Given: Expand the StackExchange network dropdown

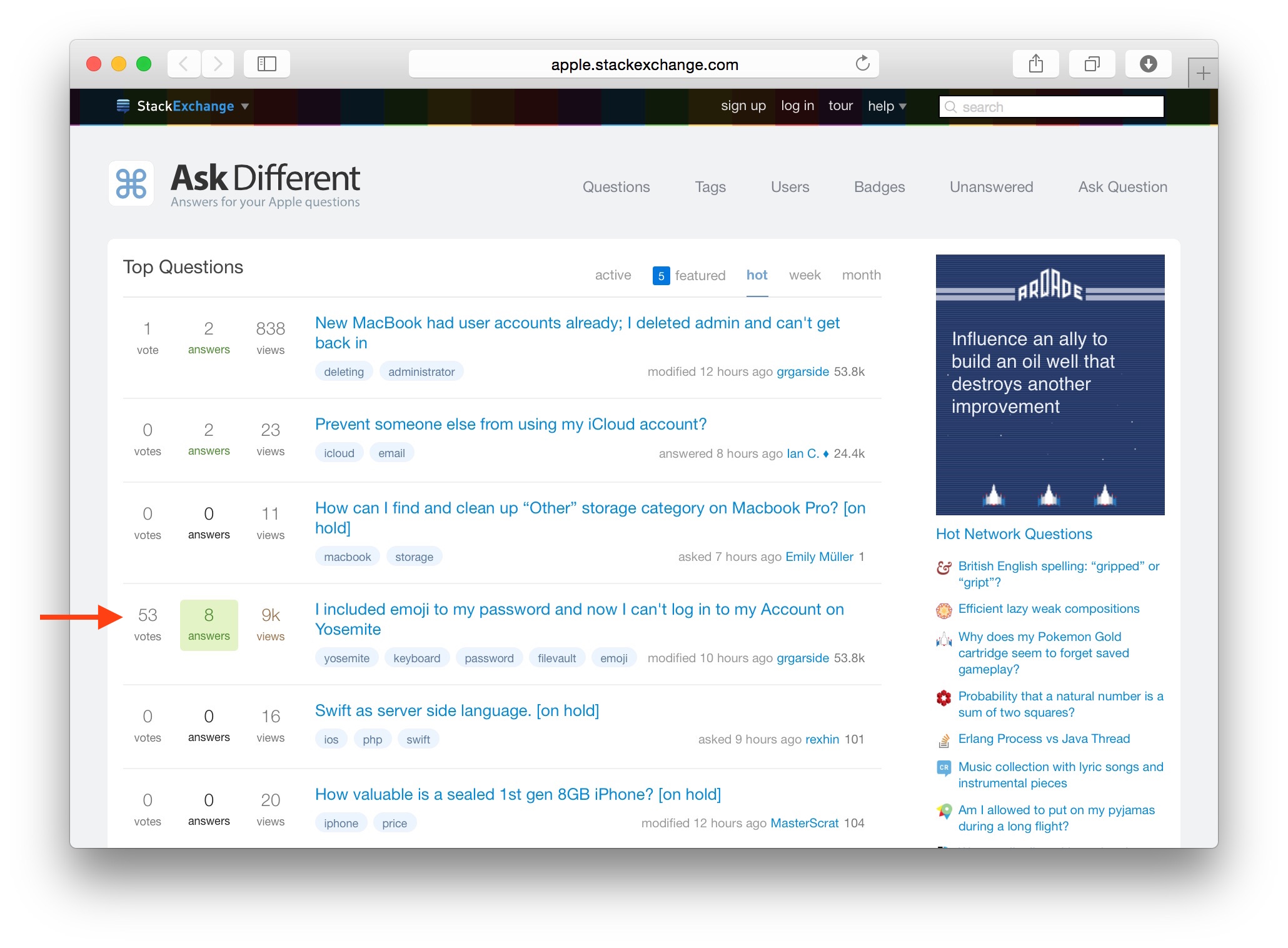Looking at the screenshot, I should point(245,106).
